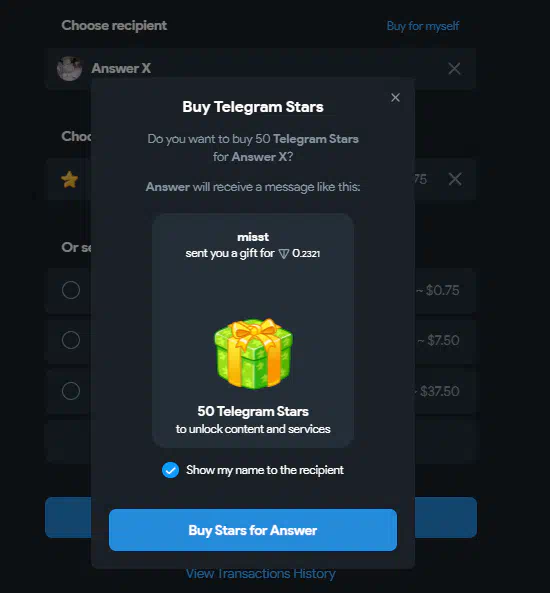Click the Answer X recipient field
This screenshot has height=593, width=550.
click(260, 68)
